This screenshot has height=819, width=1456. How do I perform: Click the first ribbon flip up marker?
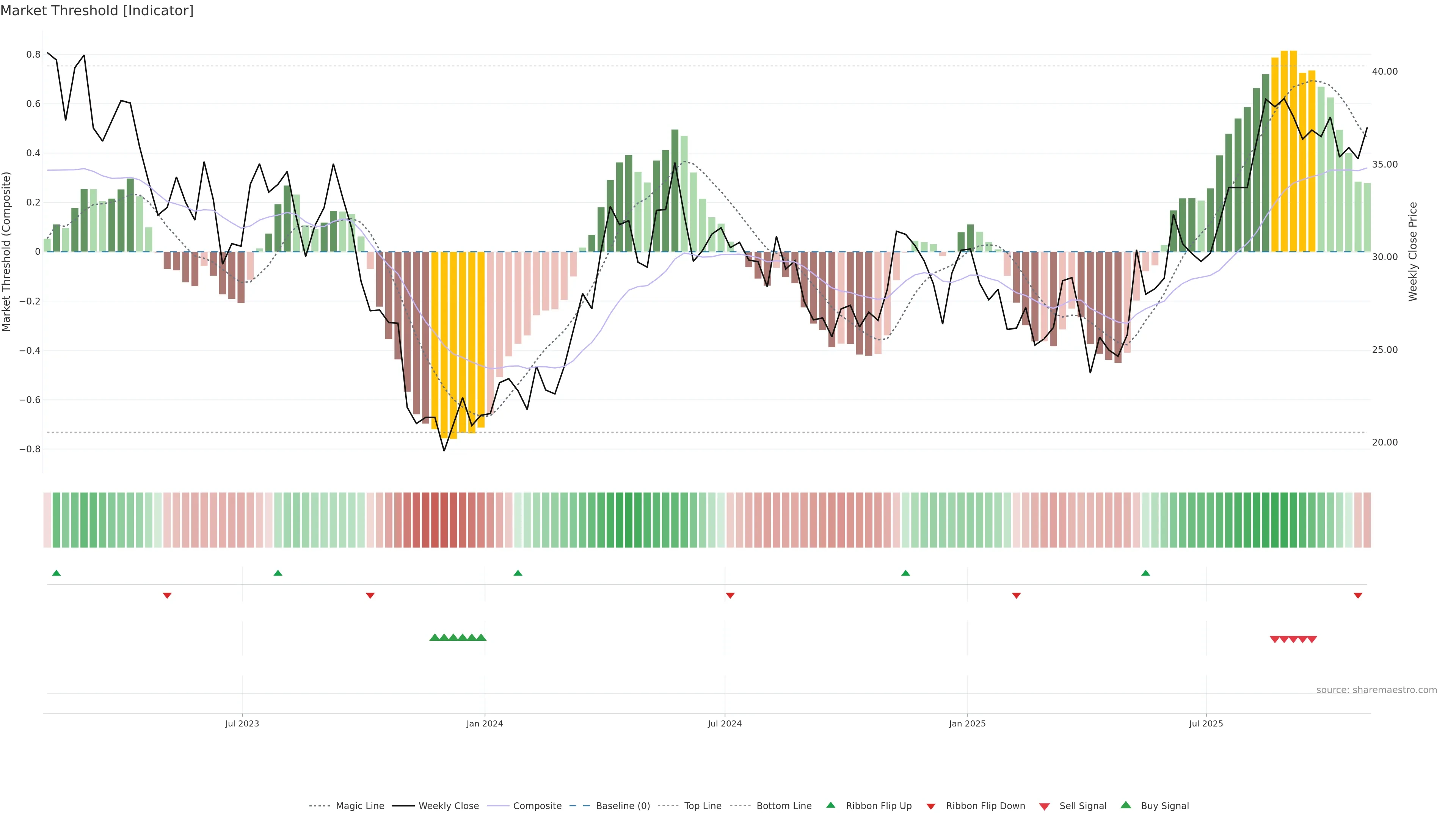[x=56, y=573]
